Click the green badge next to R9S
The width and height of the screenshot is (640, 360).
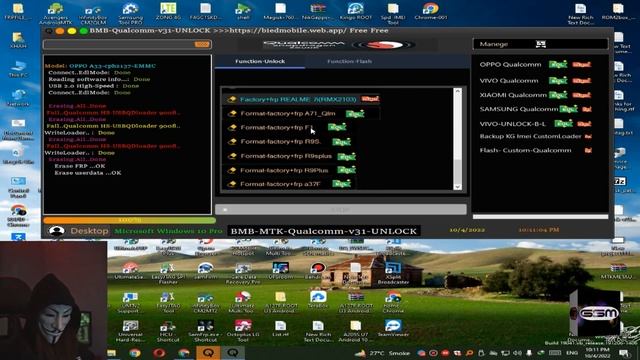(341, 142)
